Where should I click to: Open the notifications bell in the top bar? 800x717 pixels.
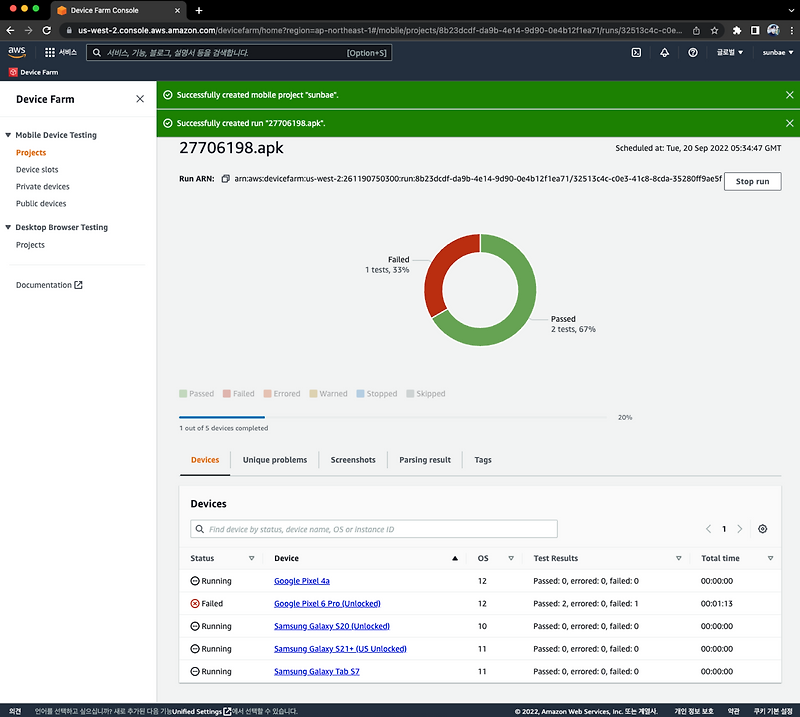(x=662, y=52)
